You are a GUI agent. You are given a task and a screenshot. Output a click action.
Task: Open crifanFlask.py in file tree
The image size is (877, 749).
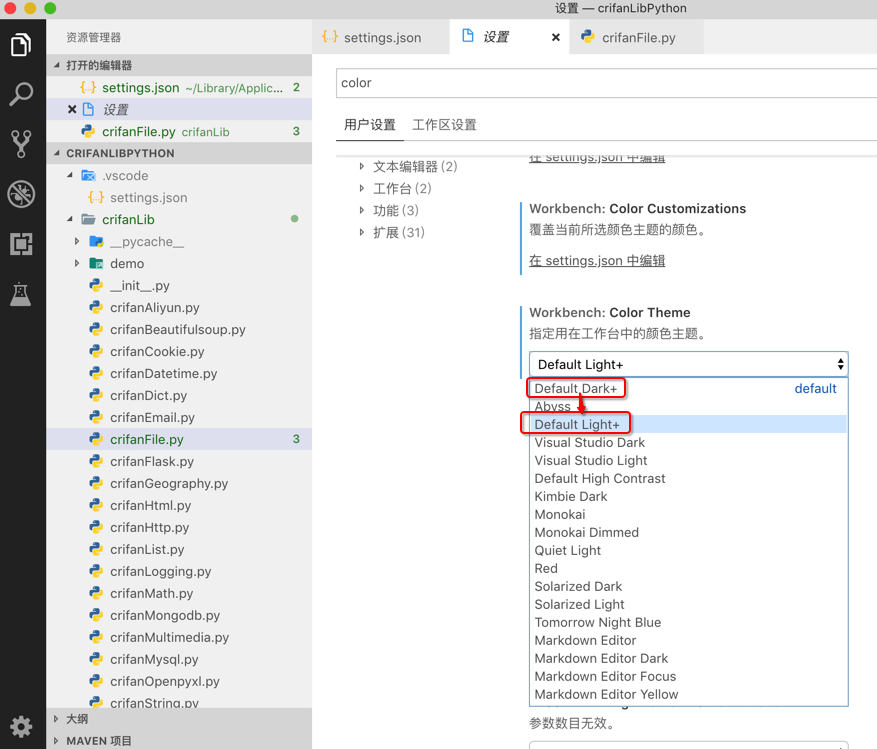click(x=179, y=461)
